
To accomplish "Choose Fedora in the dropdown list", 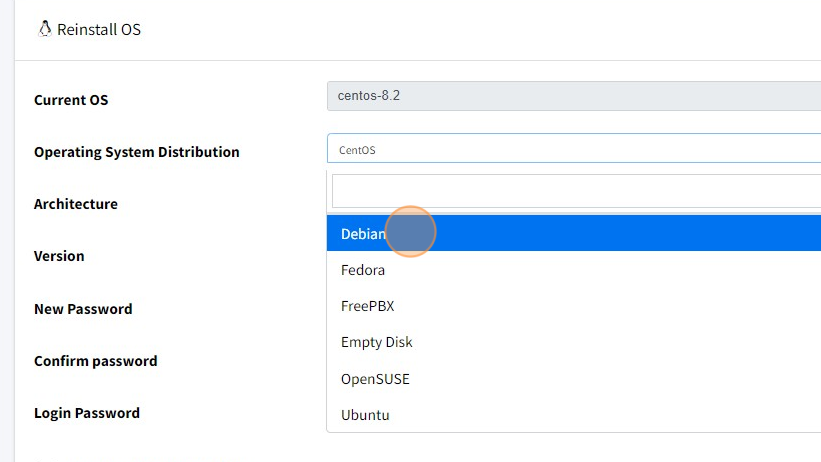I will point(574,270).
